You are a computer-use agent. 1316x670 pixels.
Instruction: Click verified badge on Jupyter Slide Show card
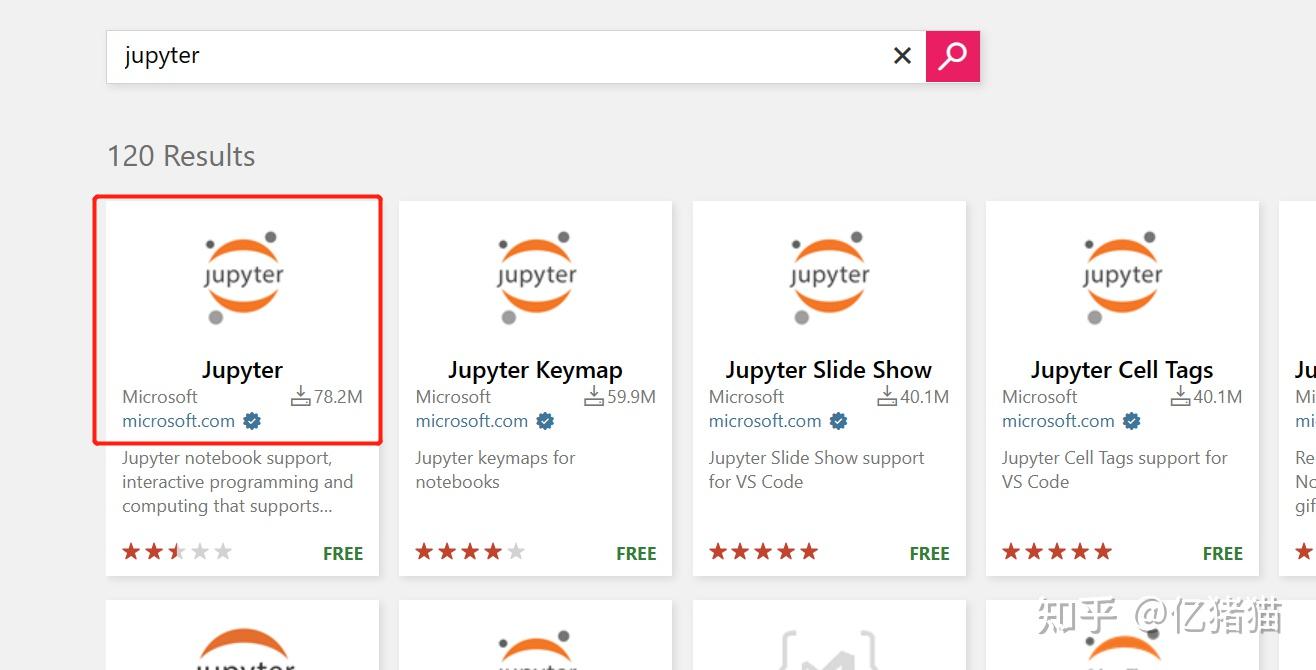pos(838,421)
